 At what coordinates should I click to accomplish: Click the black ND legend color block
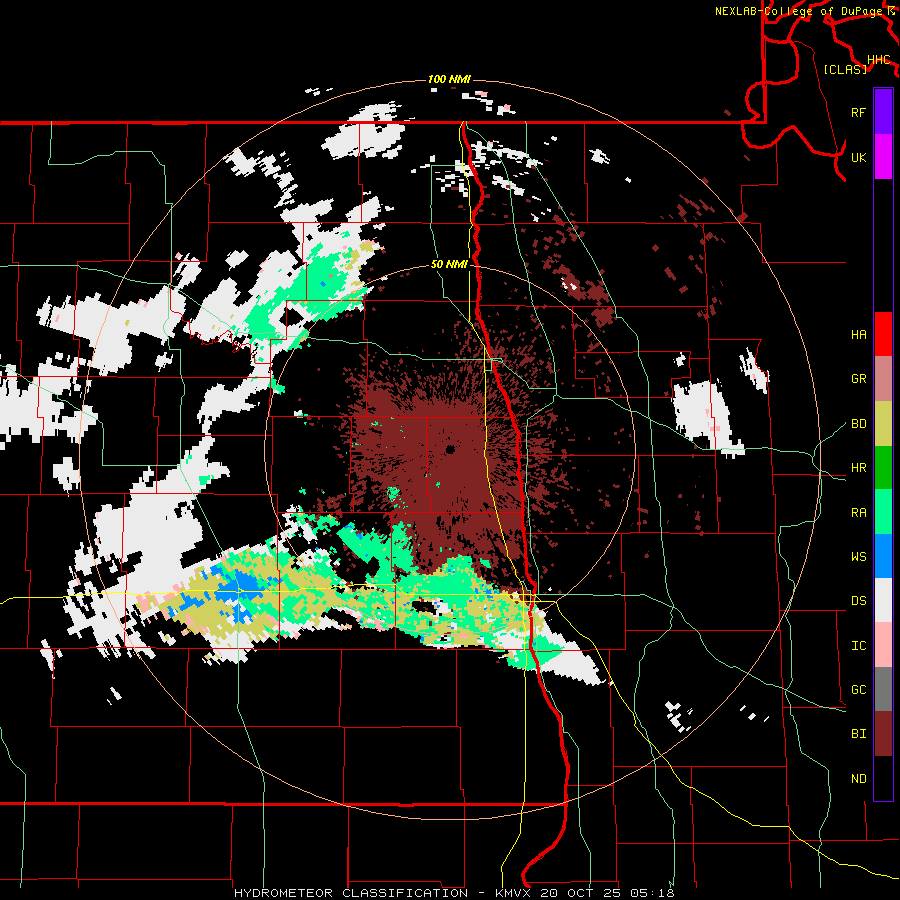(883, 778)
